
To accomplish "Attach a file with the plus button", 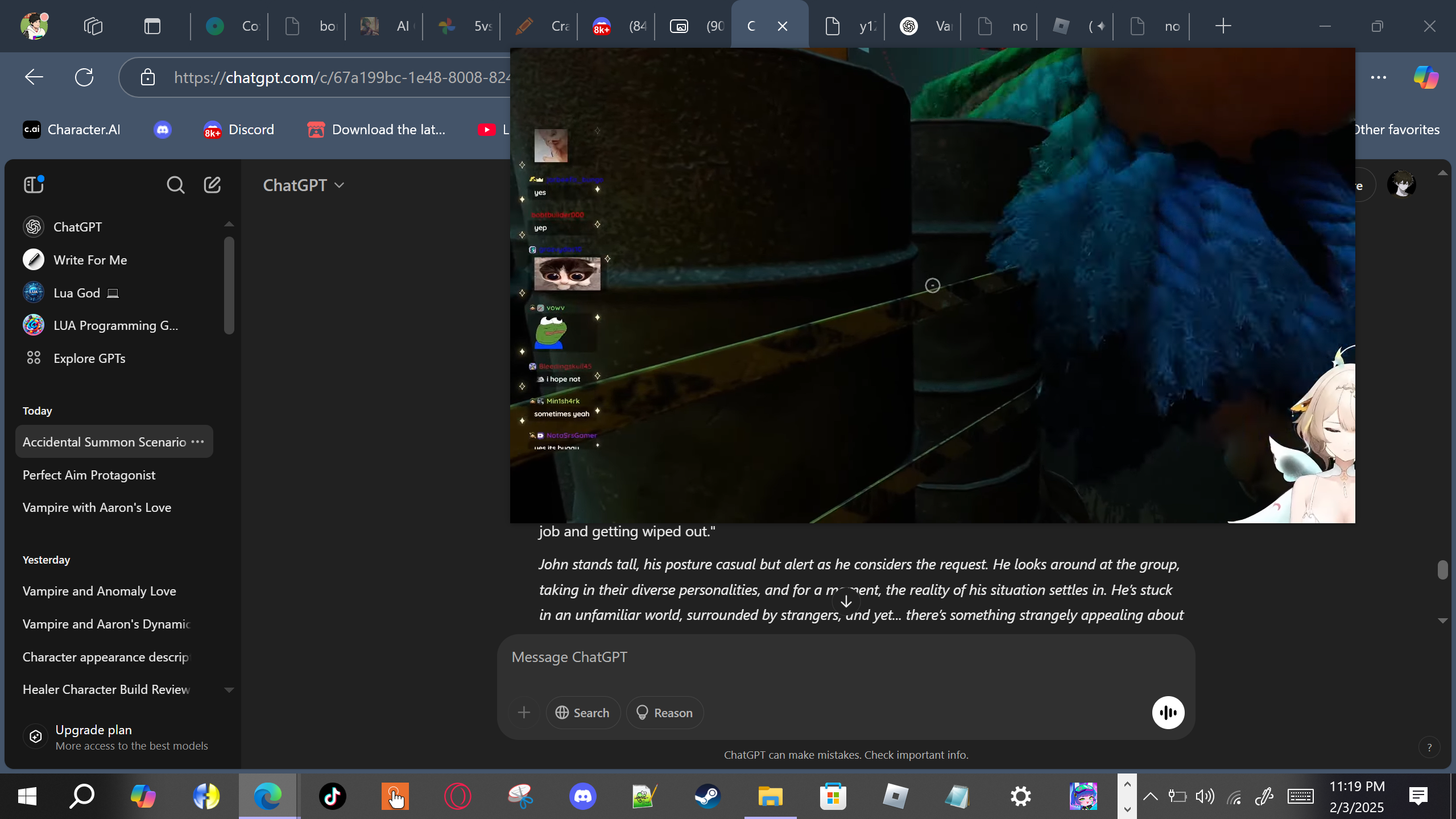I will coord(524,713).
